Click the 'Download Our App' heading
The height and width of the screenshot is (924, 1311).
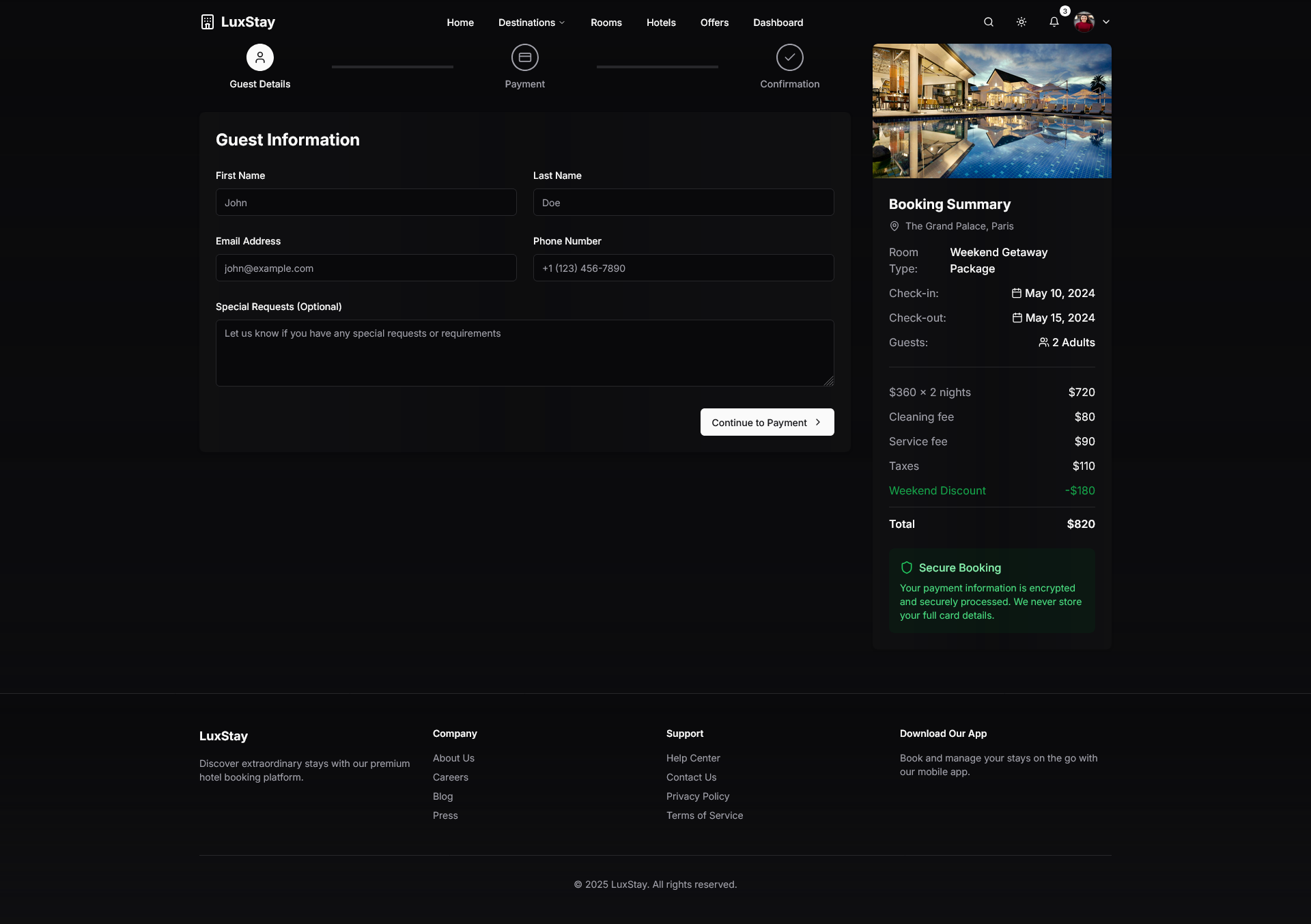tap(943, 733)
